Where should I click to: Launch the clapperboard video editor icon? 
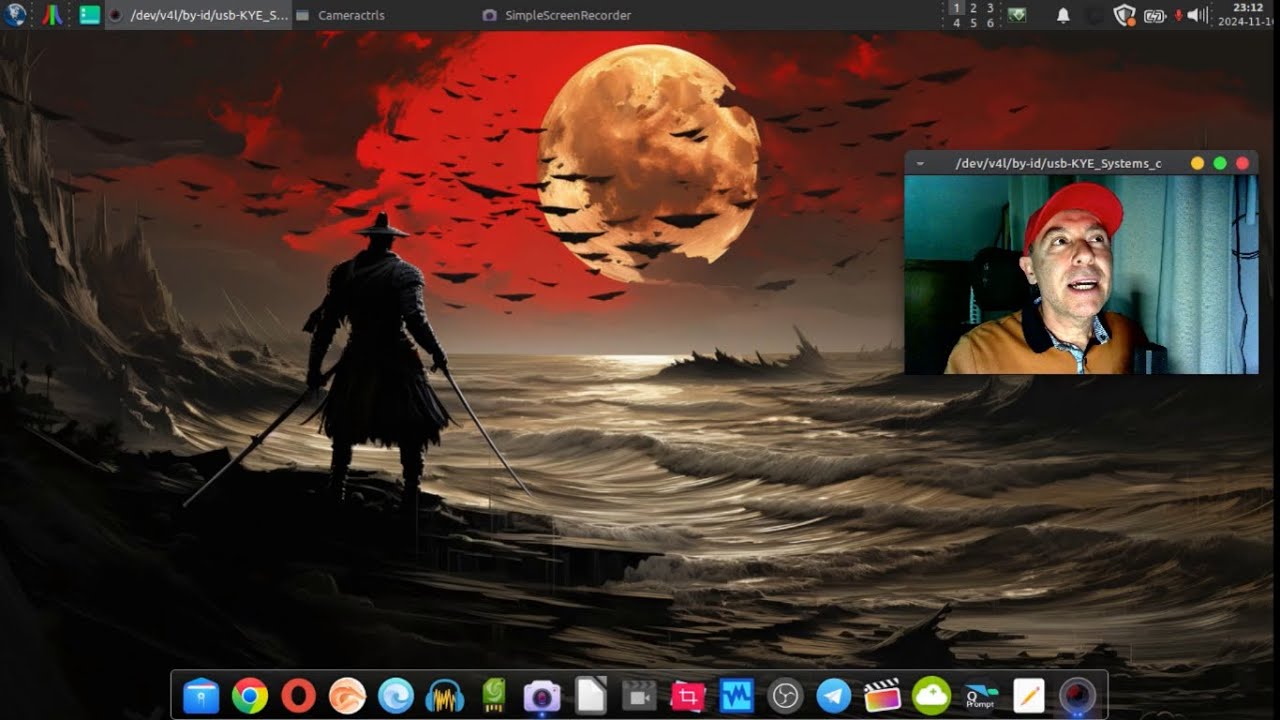coord(883,695)
